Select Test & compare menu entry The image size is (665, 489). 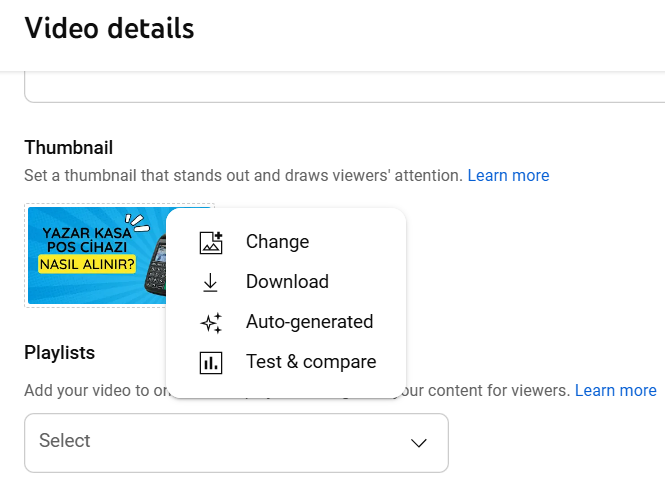pos(286,362)
